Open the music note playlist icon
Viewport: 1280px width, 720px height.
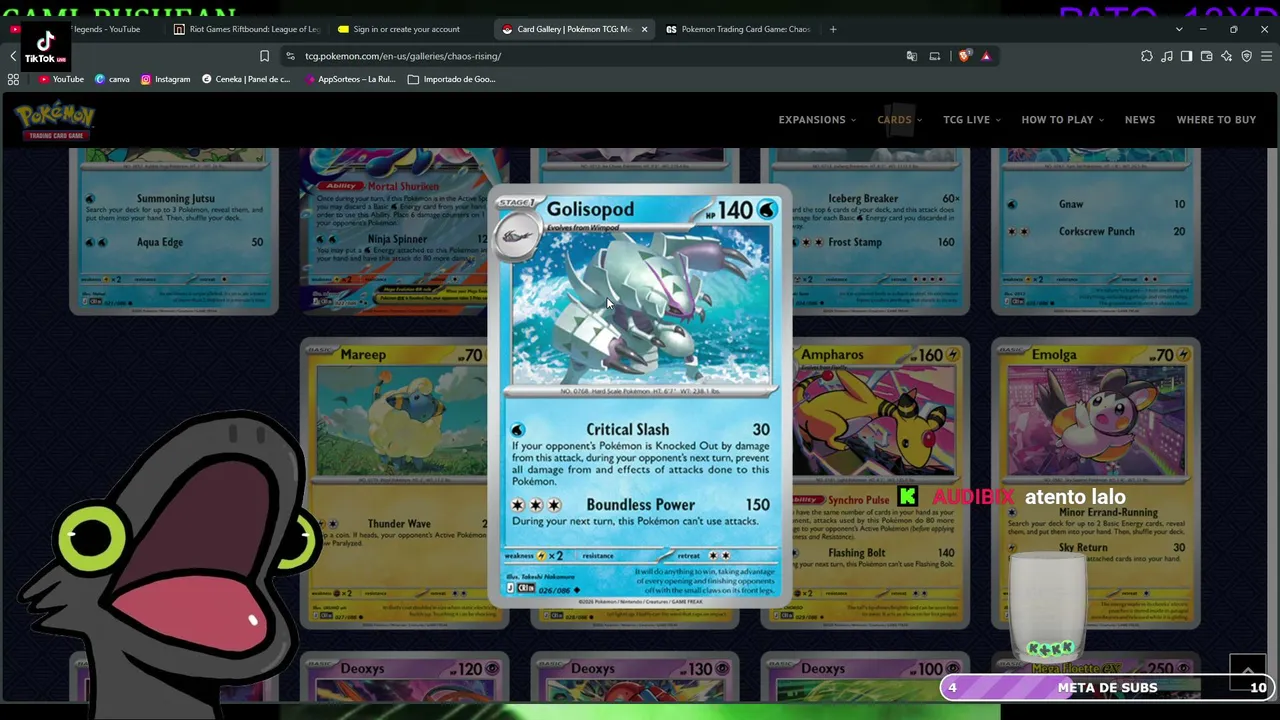(x=1167, y=56)
